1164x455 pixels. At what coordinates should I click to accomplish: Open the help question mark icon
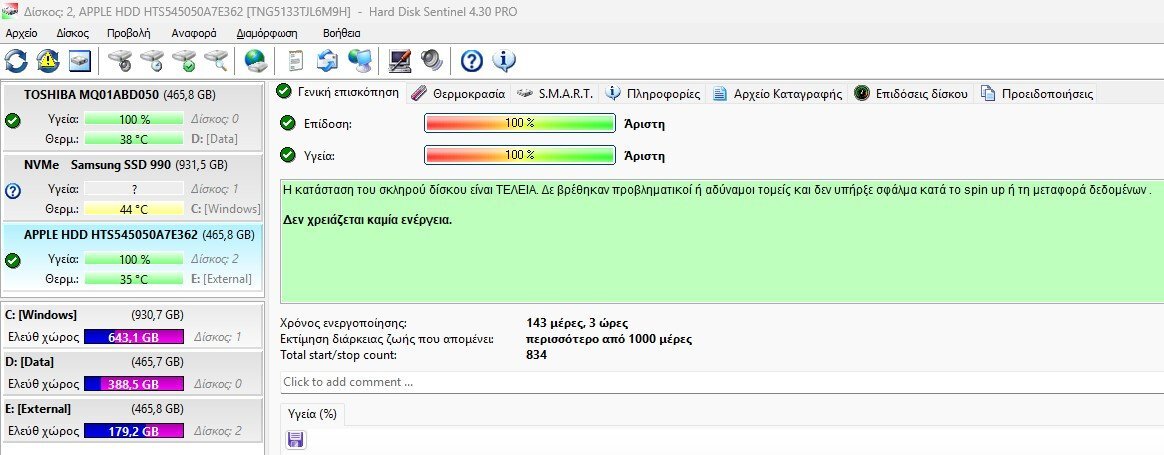tap(471, 60)
